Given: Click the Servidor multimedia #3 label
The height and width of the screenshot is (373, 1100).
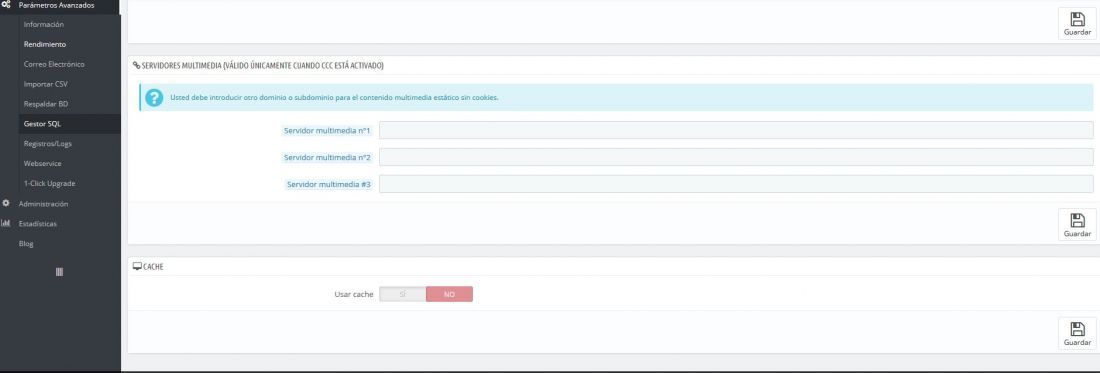Looking at the screenshot, I should coord(329,184).
